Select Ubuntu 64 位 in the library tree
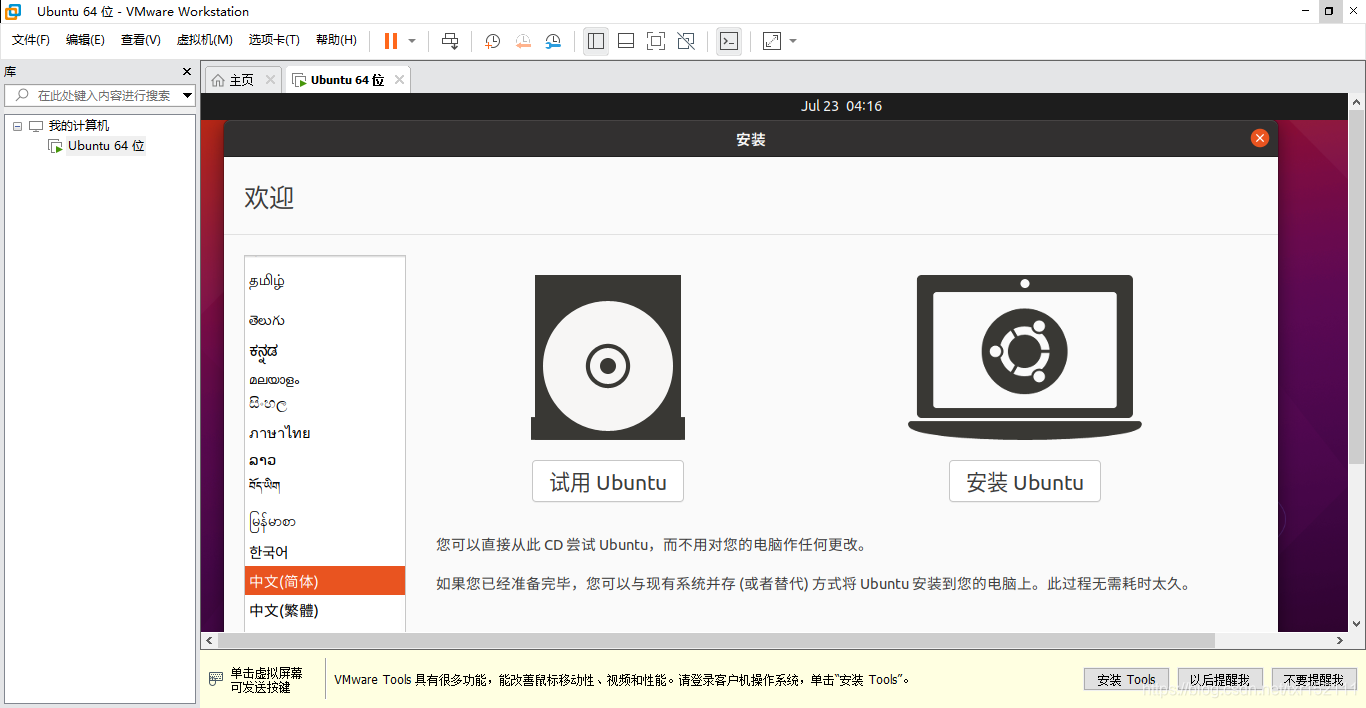Screen dimensions: 1366x708 [x=106, y=146]
